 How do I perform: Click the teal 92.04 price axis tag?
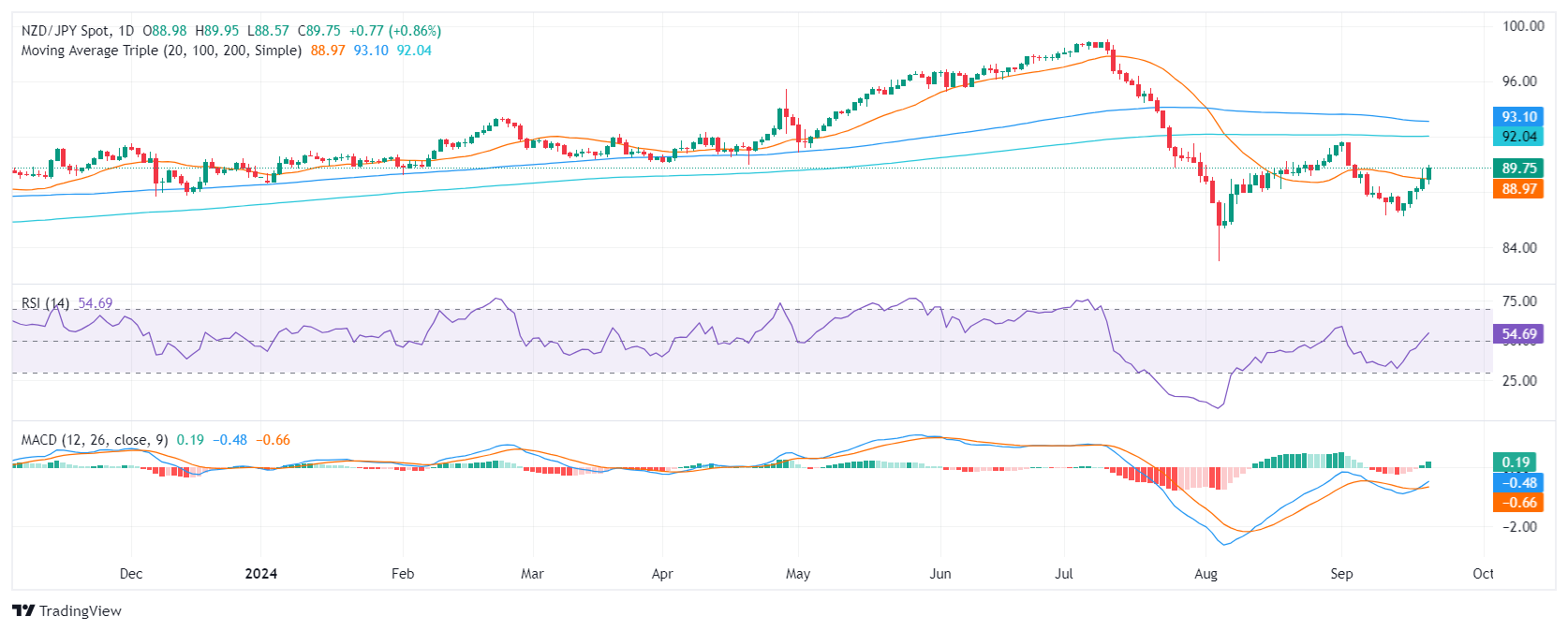1517,137
